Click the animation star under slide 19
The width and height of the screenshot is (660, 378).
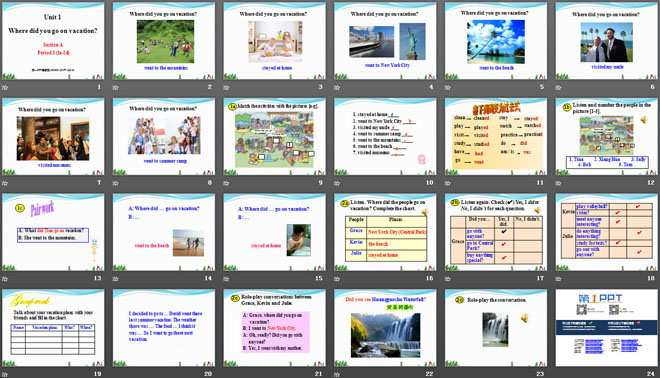point(5,374)
